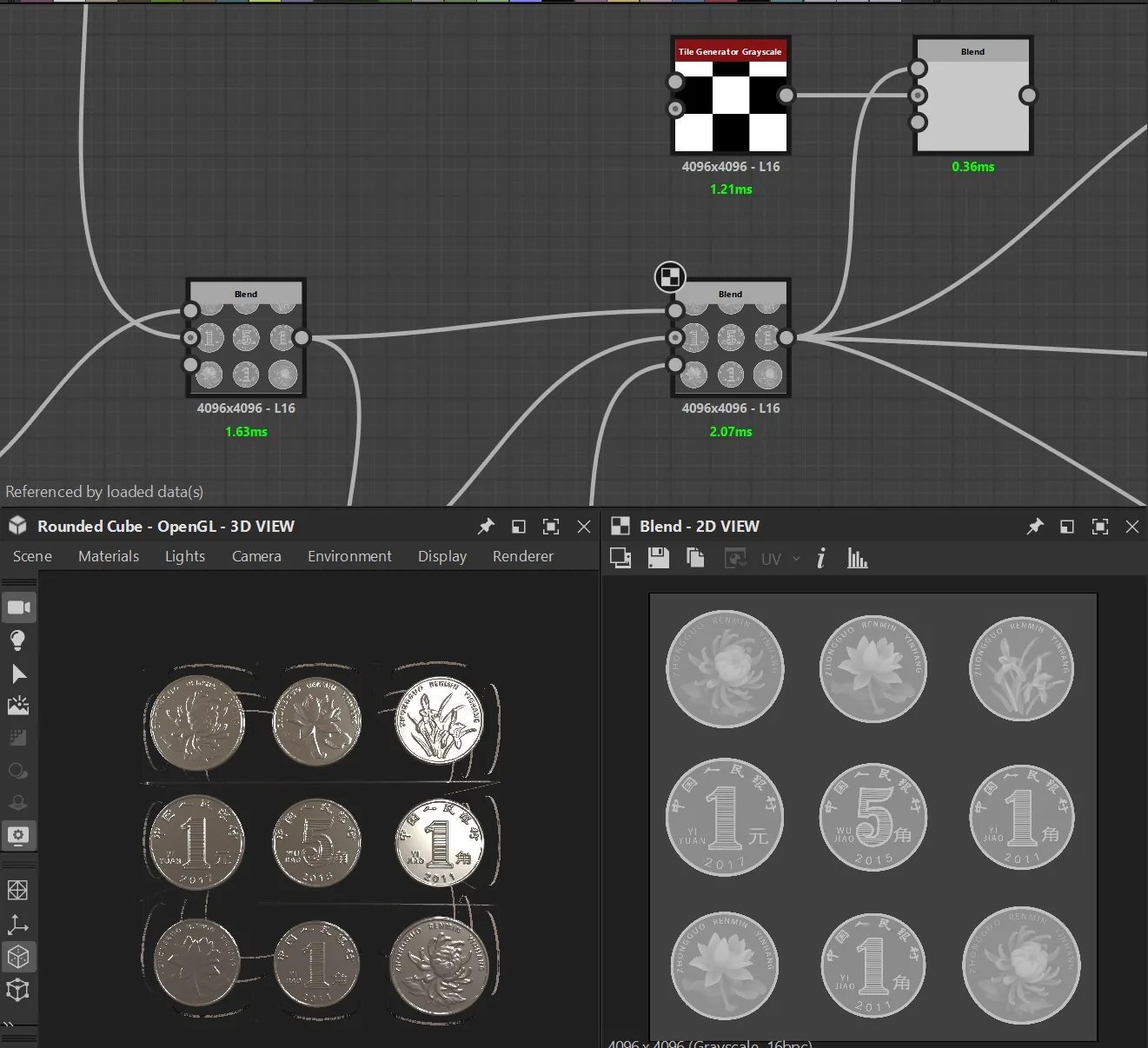Select the Blend node timed 2.07ms
This screenshot has width=1148, height=1048.
tap(731, 337)
